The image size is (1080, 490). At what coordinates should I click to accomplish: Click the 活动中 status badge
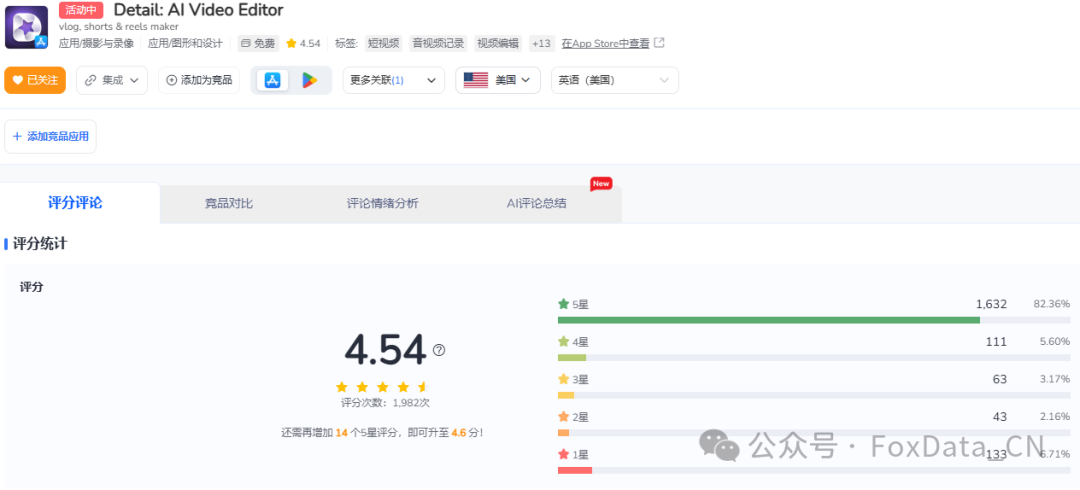(81, 10)
